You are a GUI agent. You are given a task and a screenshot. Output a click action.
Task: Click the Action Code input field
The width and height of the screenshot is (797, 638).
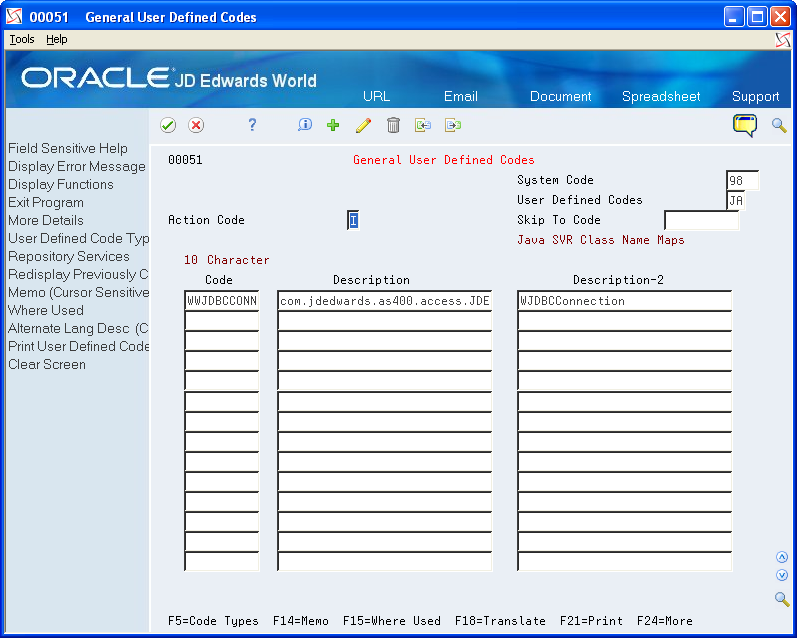[x=353, y=220]
